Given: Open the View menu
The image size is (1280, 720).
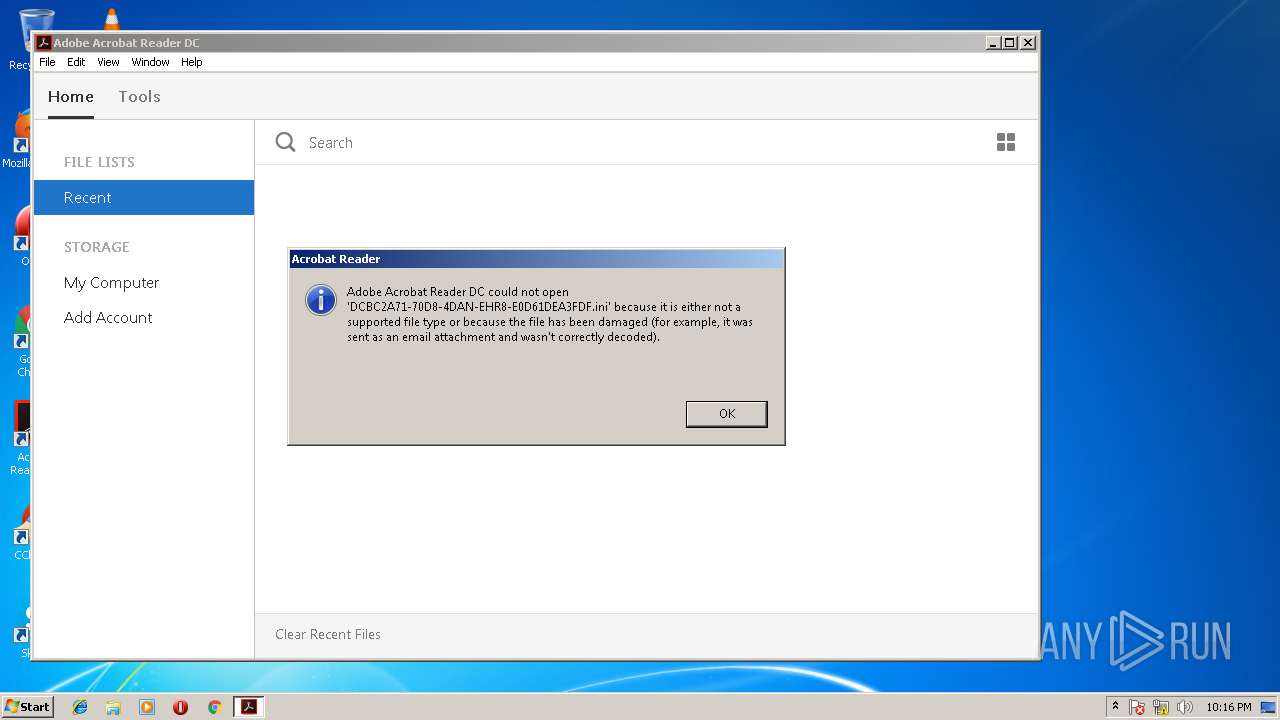Looking at the screenshot, I should 108,62.
